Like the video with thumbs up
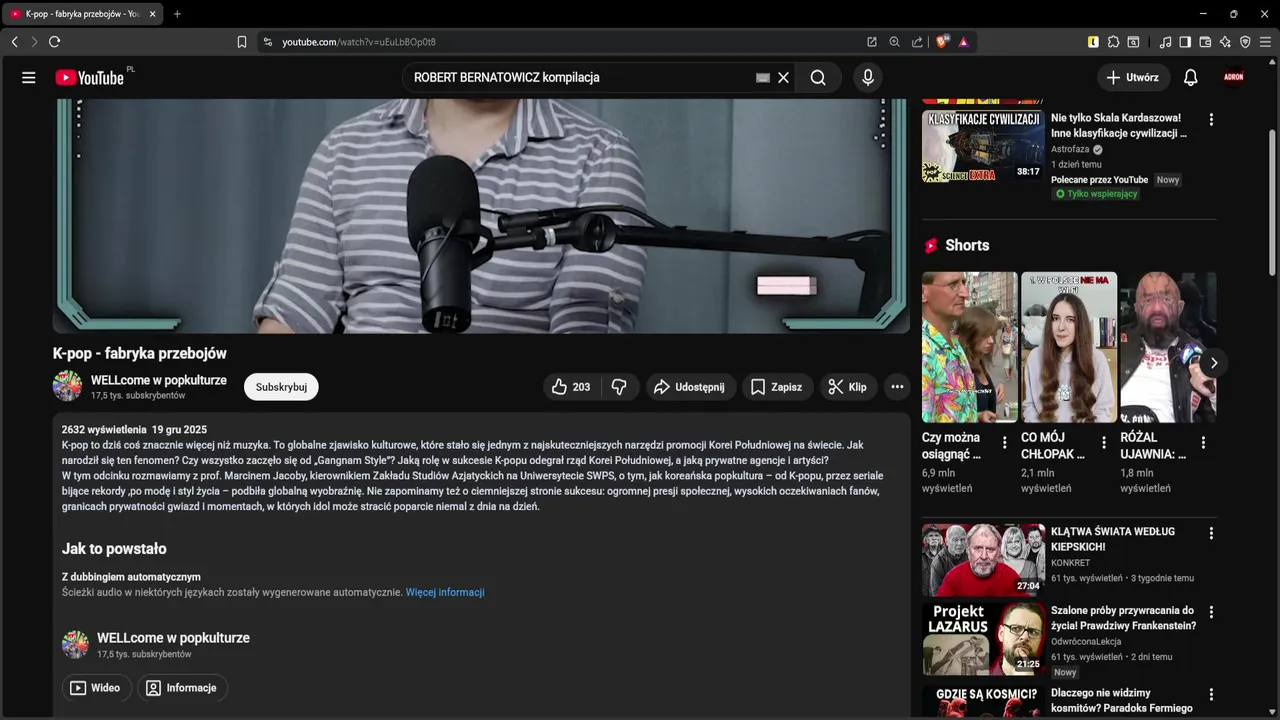Image resolution: width=1280 pixels, height=720 pixels. tap(572, 387)
